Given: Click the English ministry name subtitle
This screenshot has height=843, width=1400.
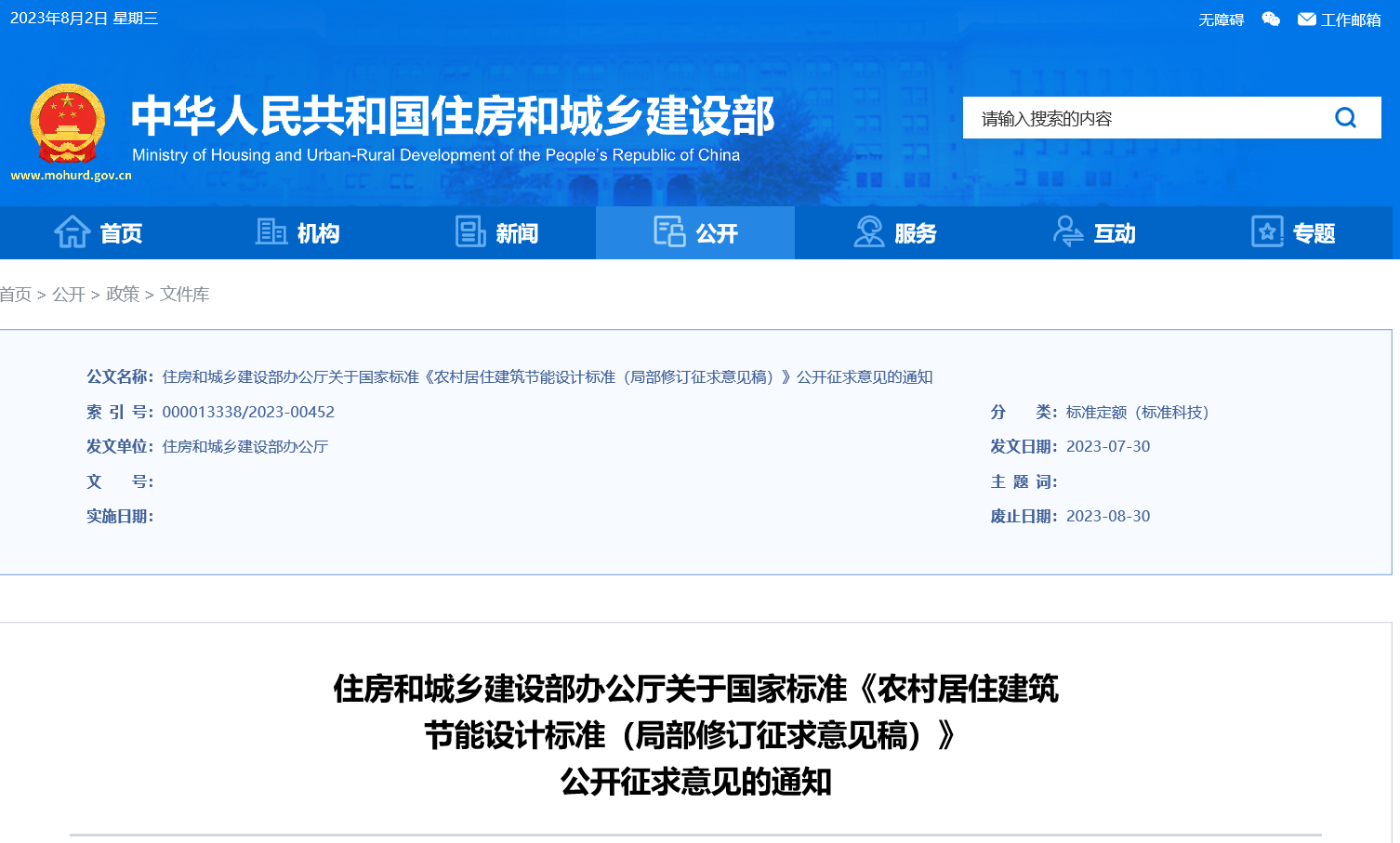Looking at the screenshot, I should click(436, 155).
